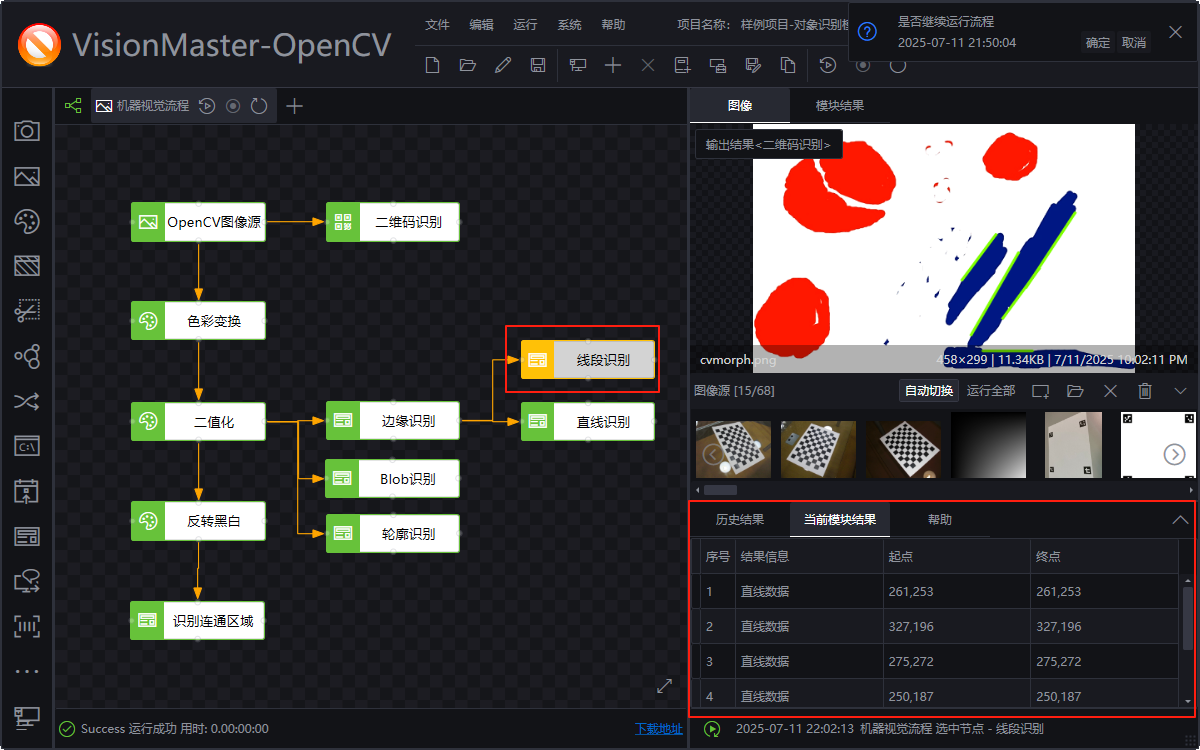1200x750 pixels.
Task: Select the scissors crop tool in the sidebar
Action: (26, 311)
